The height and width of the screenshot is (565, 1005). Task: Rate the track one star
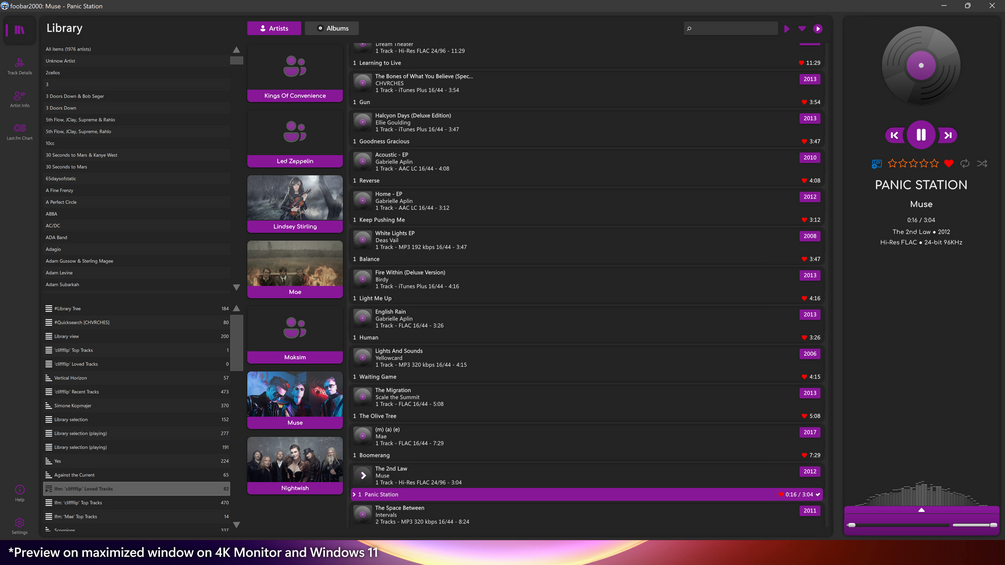click(x=892, y=163)
